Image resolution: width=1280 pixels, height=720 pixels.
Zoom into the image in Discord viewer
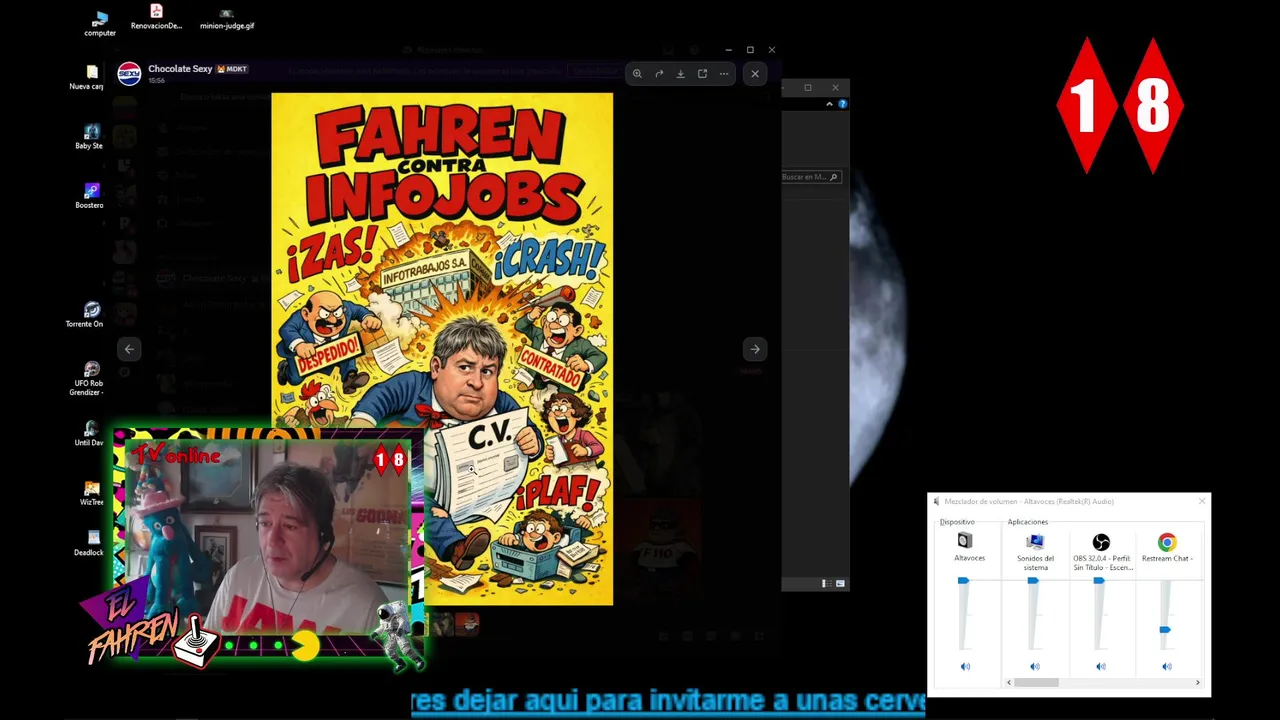(x=637, y=73)
